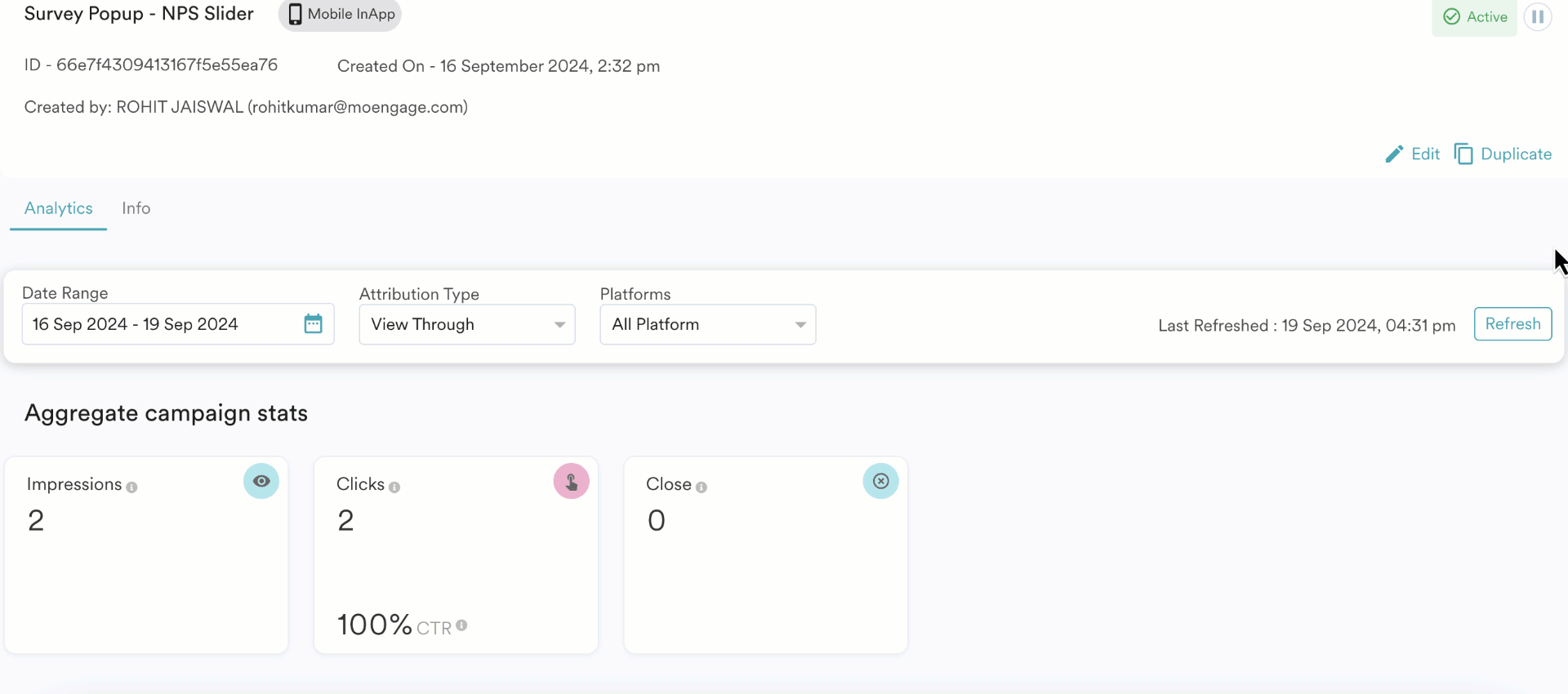Click the pause campaign icon button
Viewport: 1568px width, 694px height.
1537,16
